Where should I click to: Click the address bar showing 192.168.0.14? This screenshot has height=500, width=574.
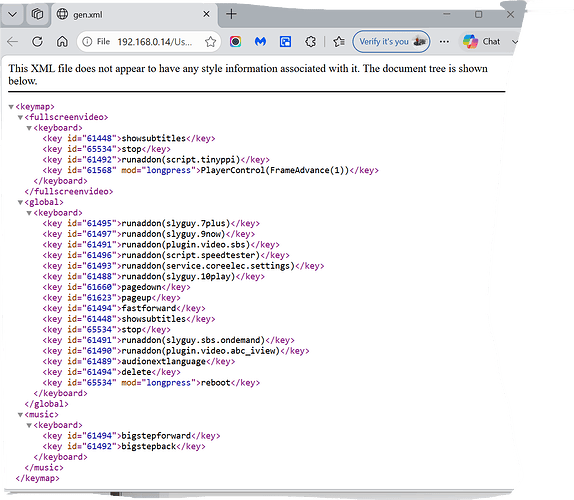[x=154, y=42]
